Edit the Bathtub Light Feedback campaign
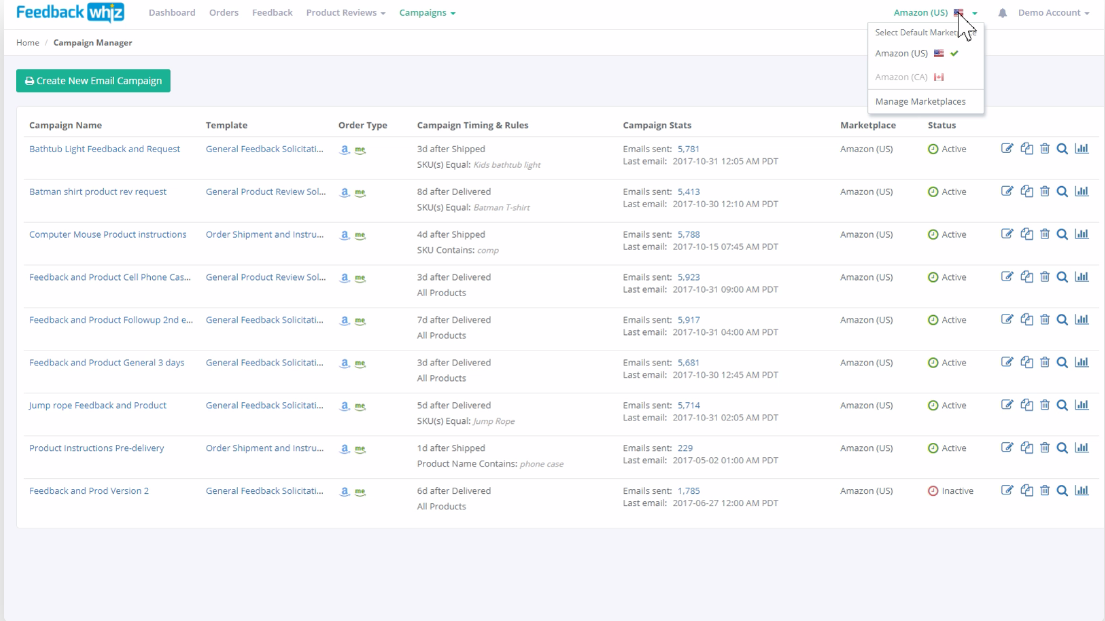1105x621 pixels. [x=1007, y=149]
